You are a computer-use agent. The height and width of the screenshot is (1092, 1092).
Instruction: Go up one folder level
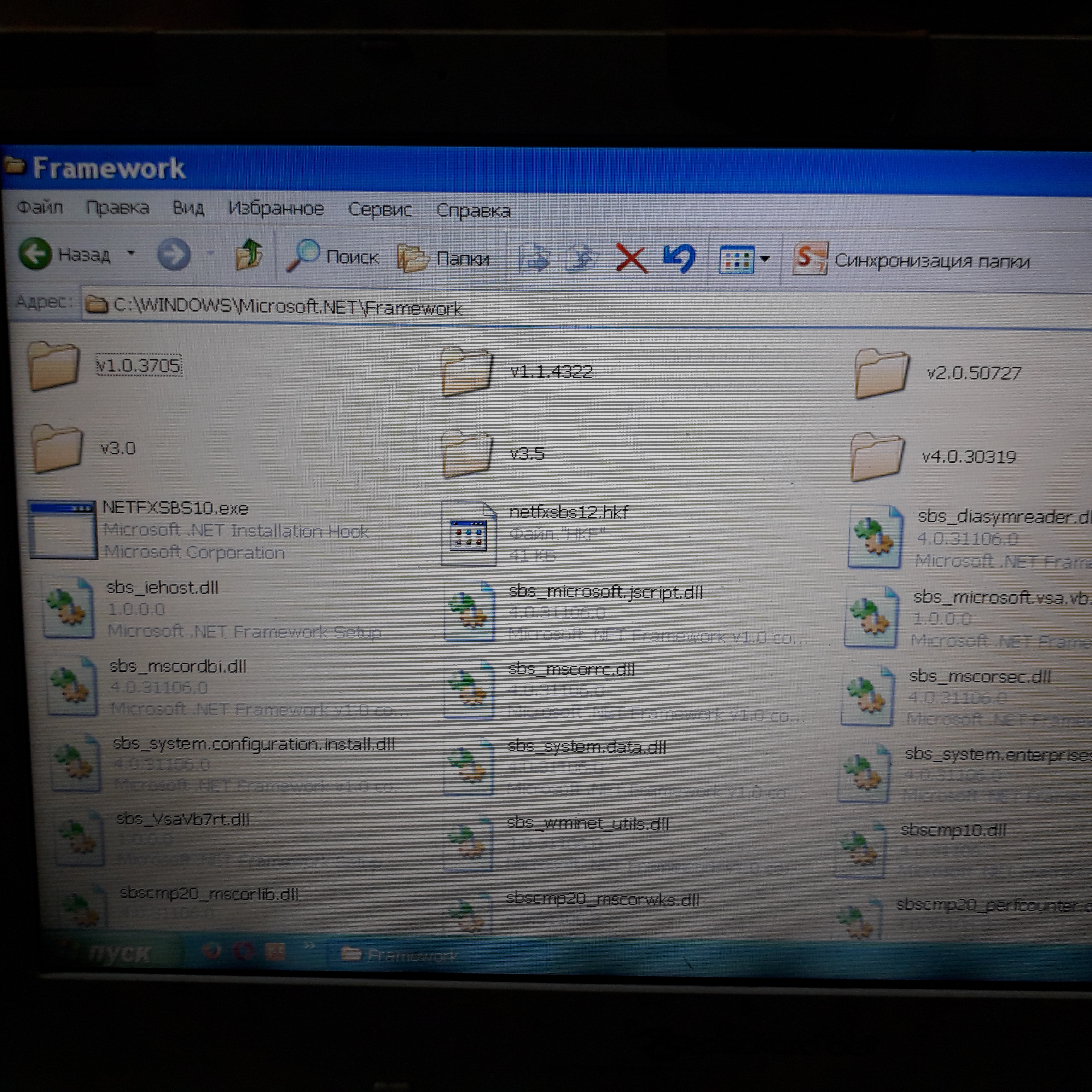point(249,255)
